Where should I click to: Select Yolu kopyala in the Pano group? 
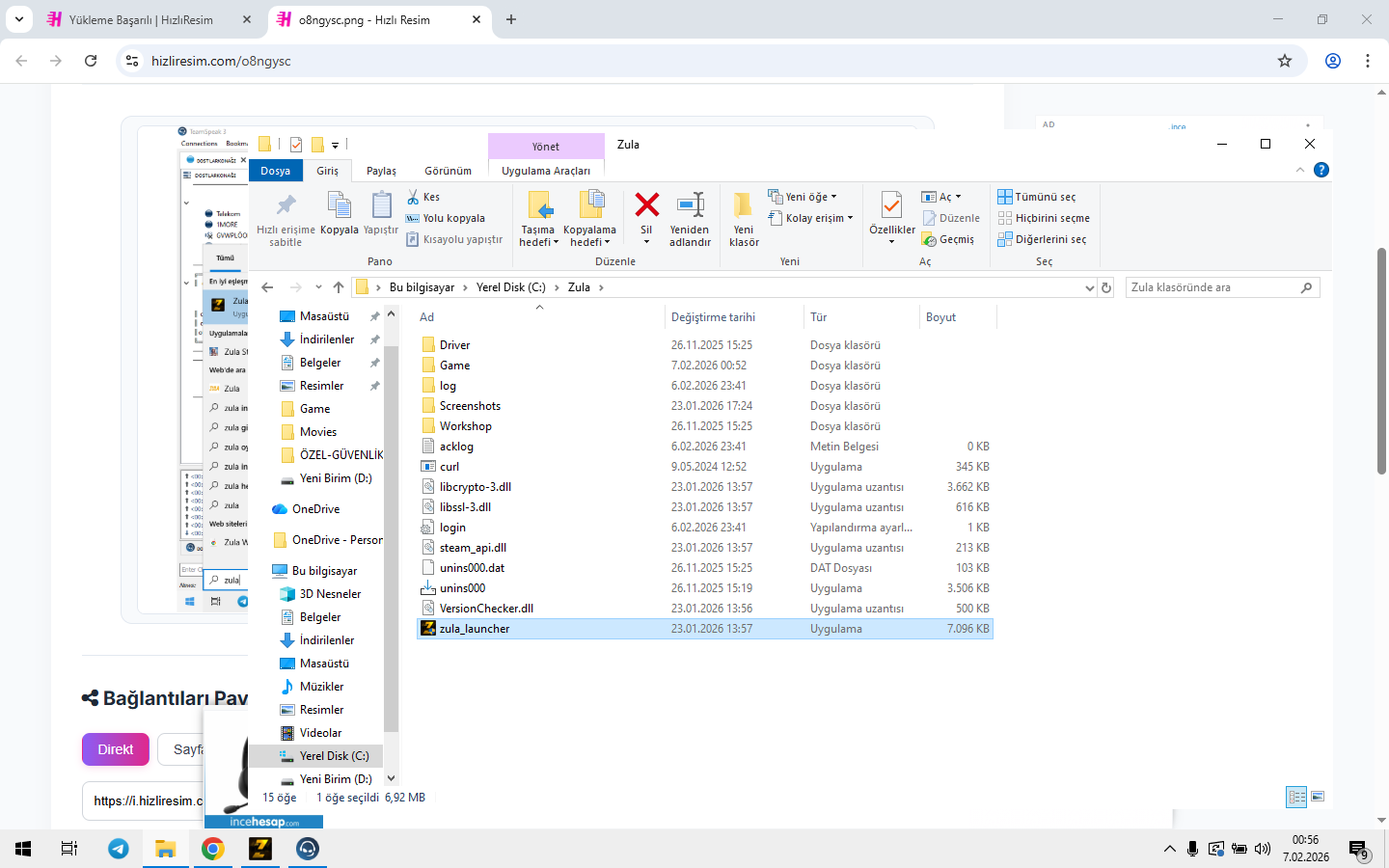(x=446, y=218)
